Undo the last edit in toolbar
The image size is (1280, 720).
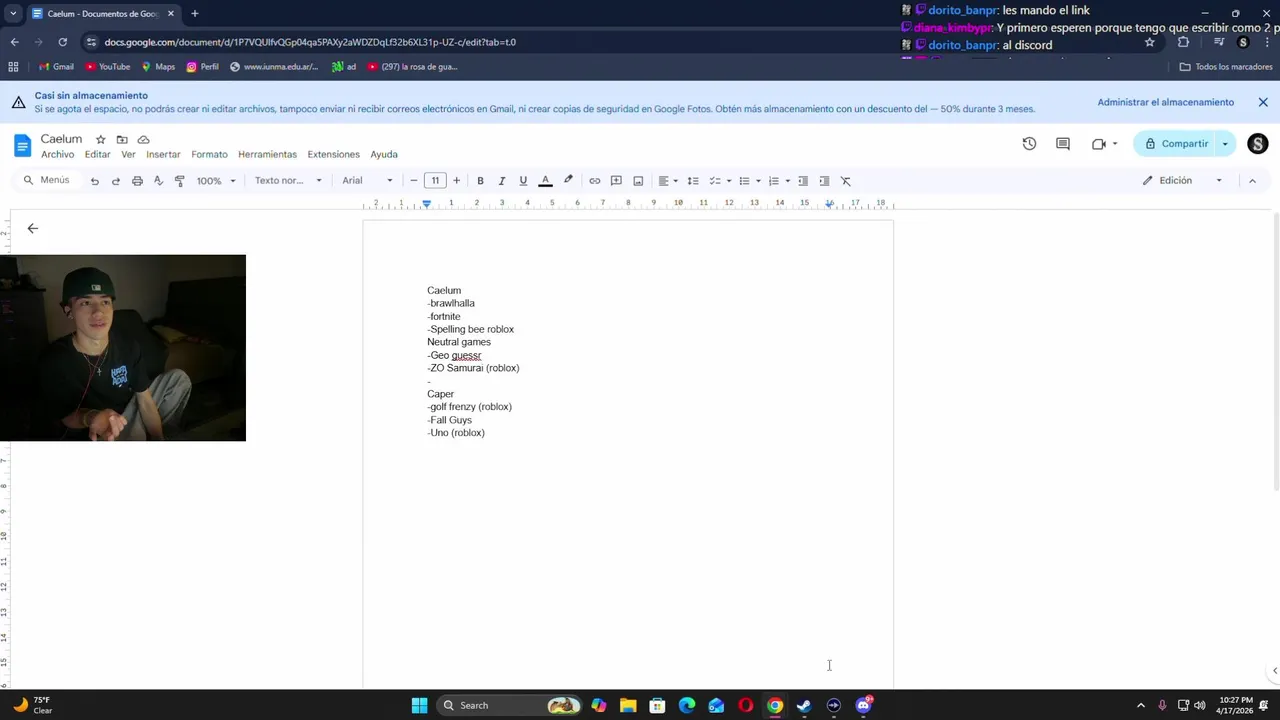pos(94,181)
